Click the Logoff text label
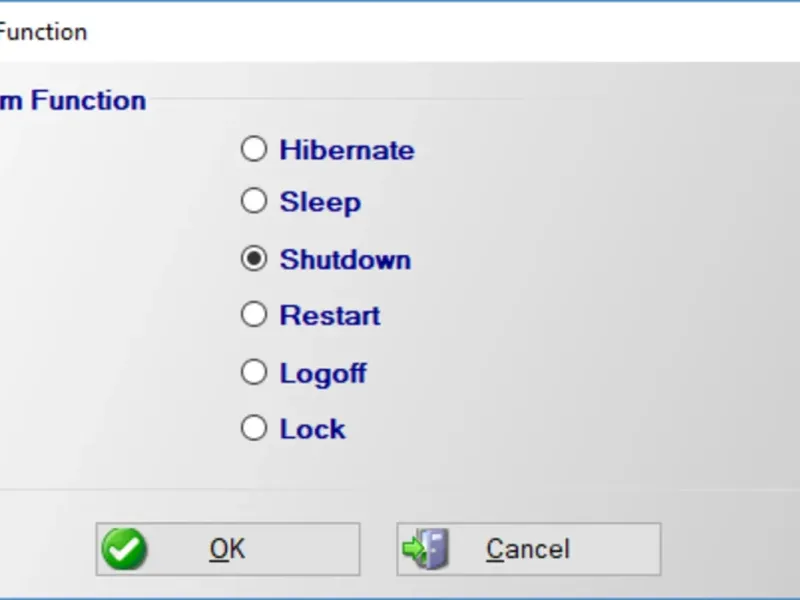 click(323, 374)
